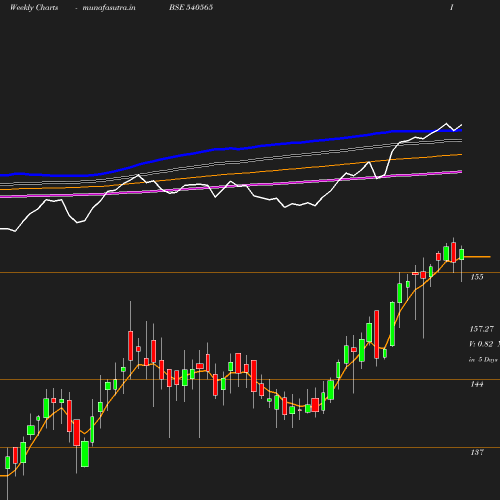Click the 'munafasutra.in' site label
This screenshot has width=500, height=500.
[109, 8]
